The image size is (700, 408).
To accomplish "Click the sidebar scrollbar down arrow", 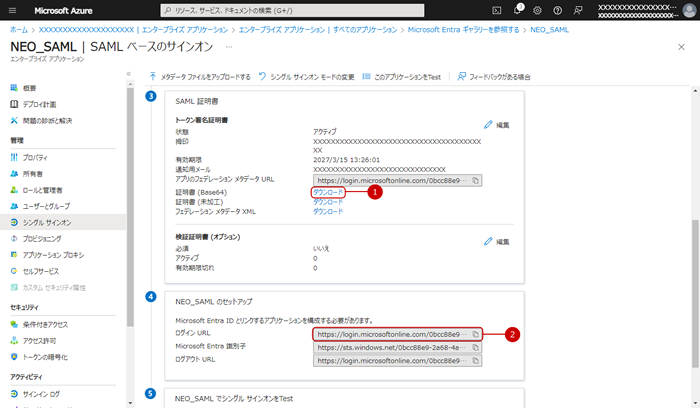I will tap(130, 403).
